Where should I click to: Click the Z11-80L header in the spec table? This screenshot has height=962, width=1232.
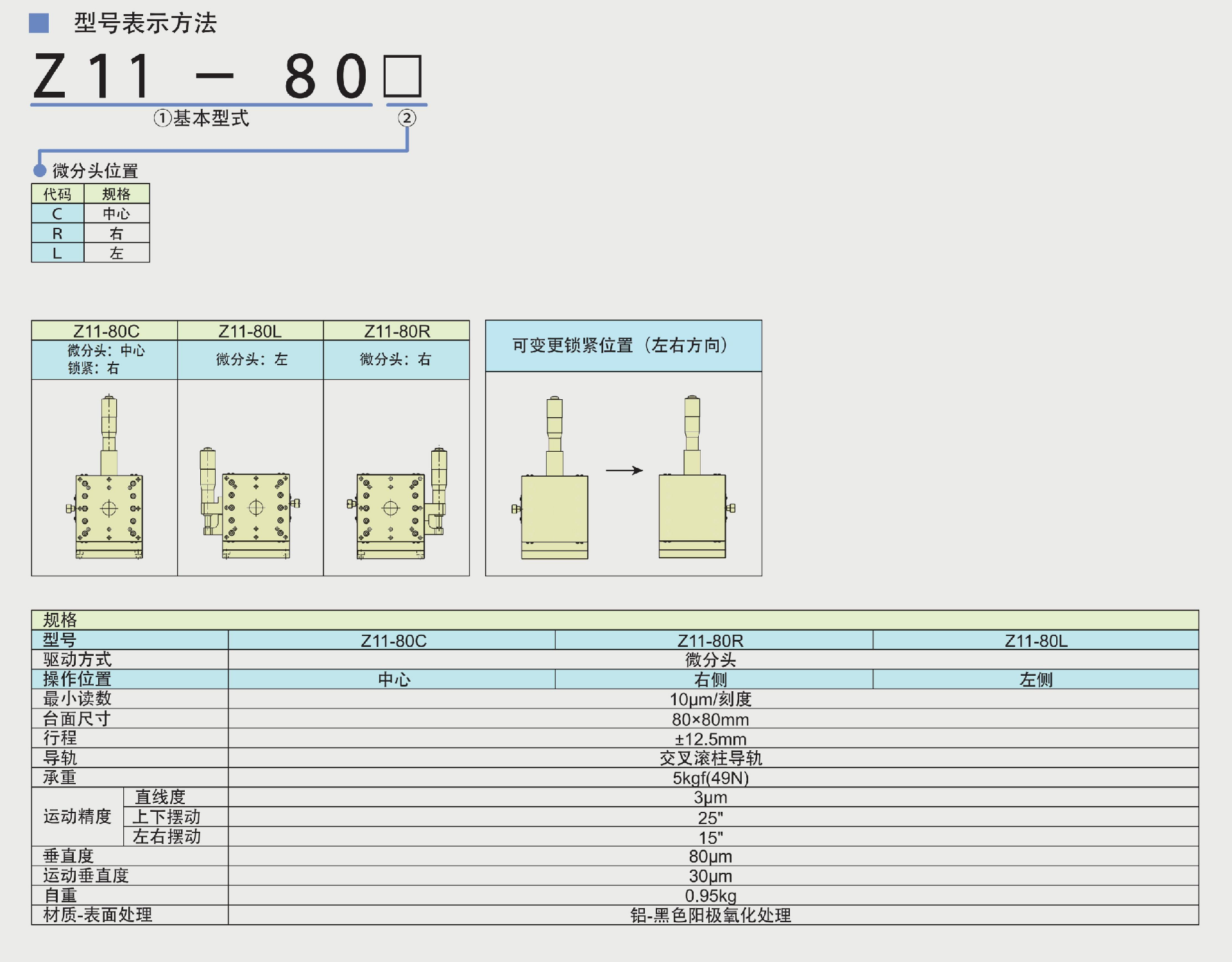point(1036,640)
